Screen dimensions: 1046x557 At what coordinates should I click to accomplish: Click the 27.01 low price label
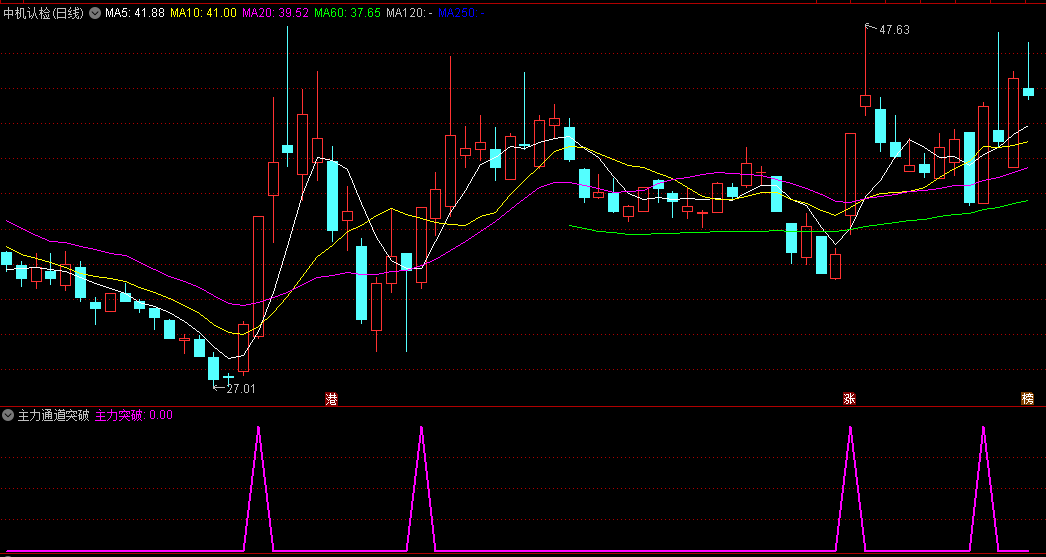tap(241, 388)
